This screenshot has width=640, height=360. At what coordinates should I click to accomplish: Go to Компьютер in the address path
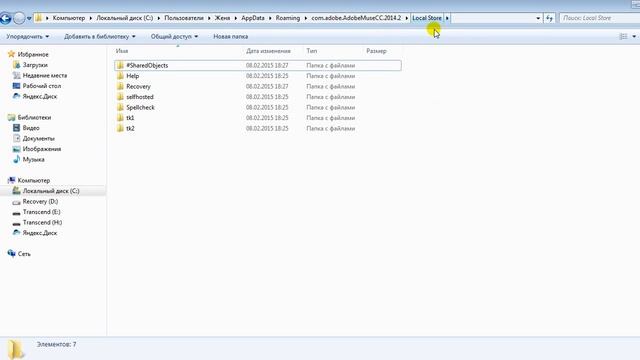(x=69, y=18)
